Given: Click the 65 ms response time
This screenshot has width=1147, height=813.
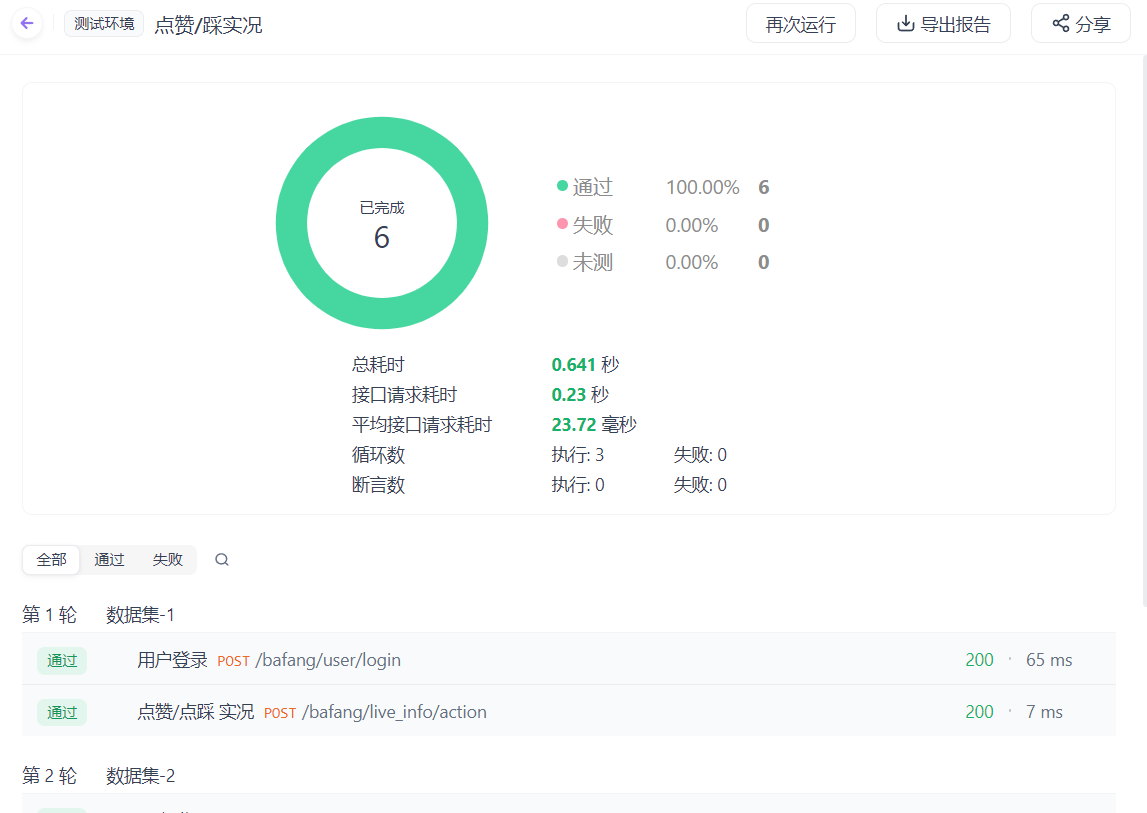Looking at the screenshot, I should tap(1049, 660).
